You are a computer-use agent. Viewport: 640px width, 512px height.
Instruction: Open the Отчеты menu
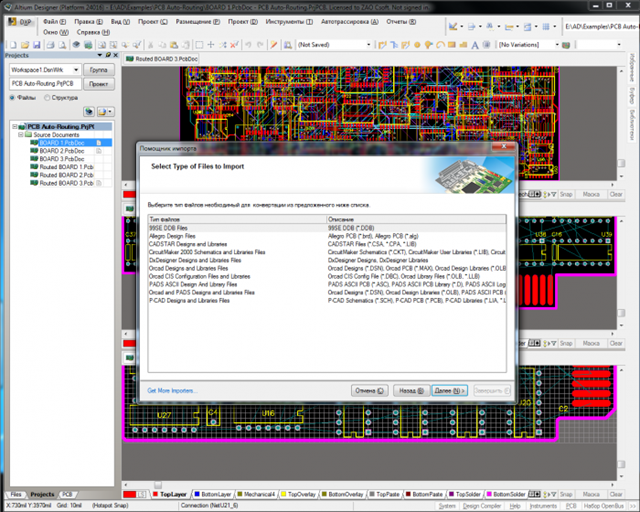[x=401, y=22]
